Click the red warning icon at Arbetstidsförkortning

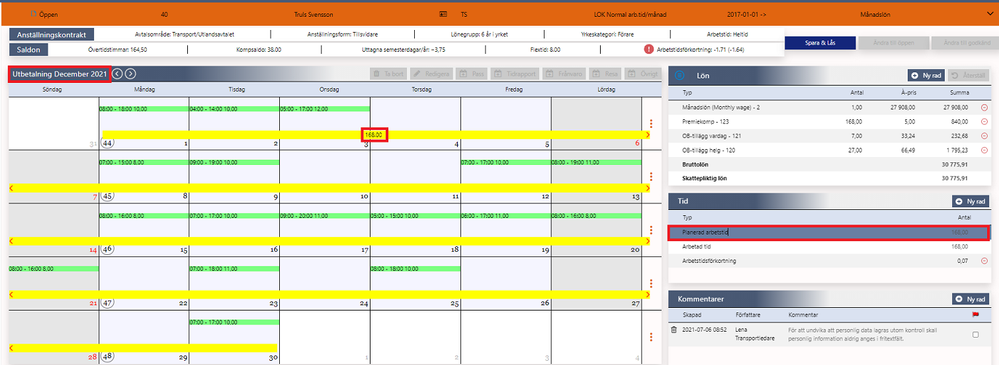click(x=648, y=48)
